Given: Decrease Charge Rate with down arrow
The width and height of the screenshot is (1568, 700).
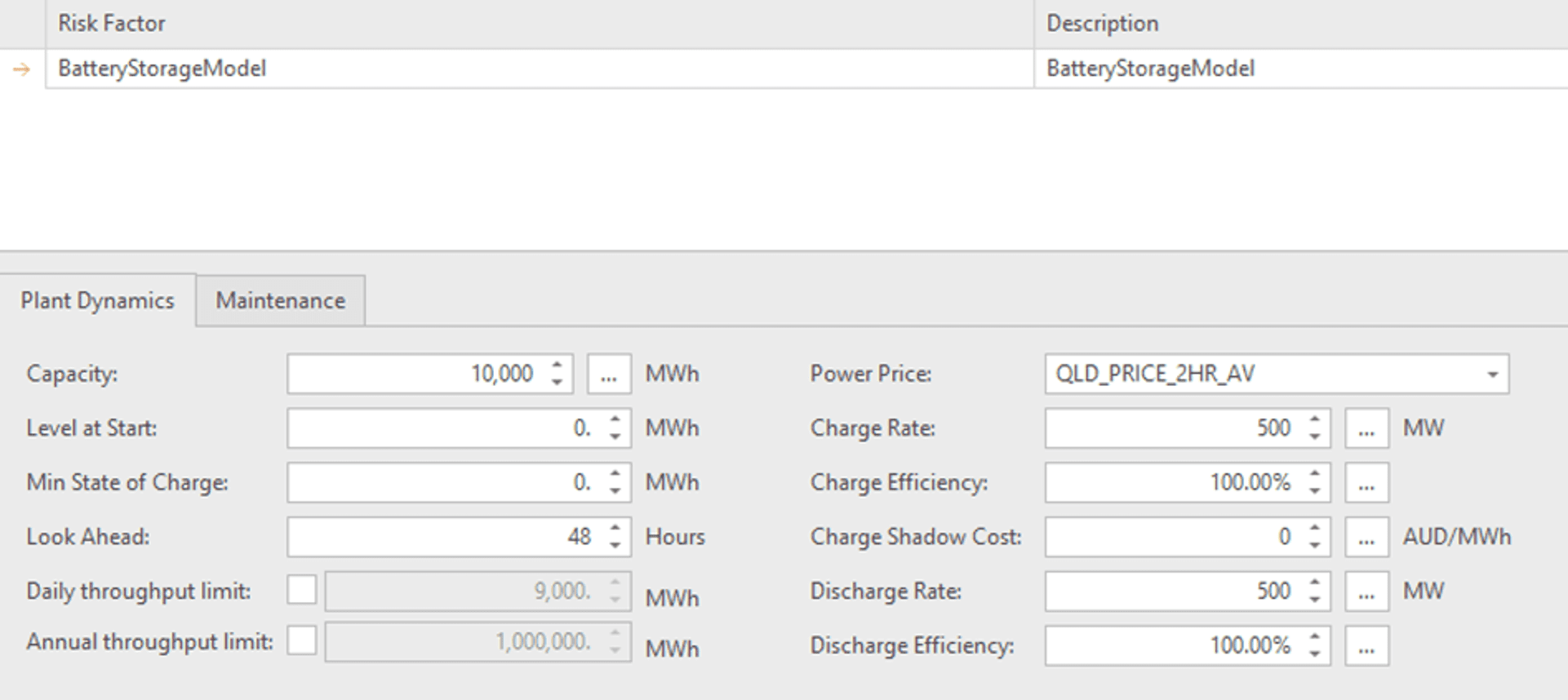Looking at the screenshot, I should [x=1315, y=437].
